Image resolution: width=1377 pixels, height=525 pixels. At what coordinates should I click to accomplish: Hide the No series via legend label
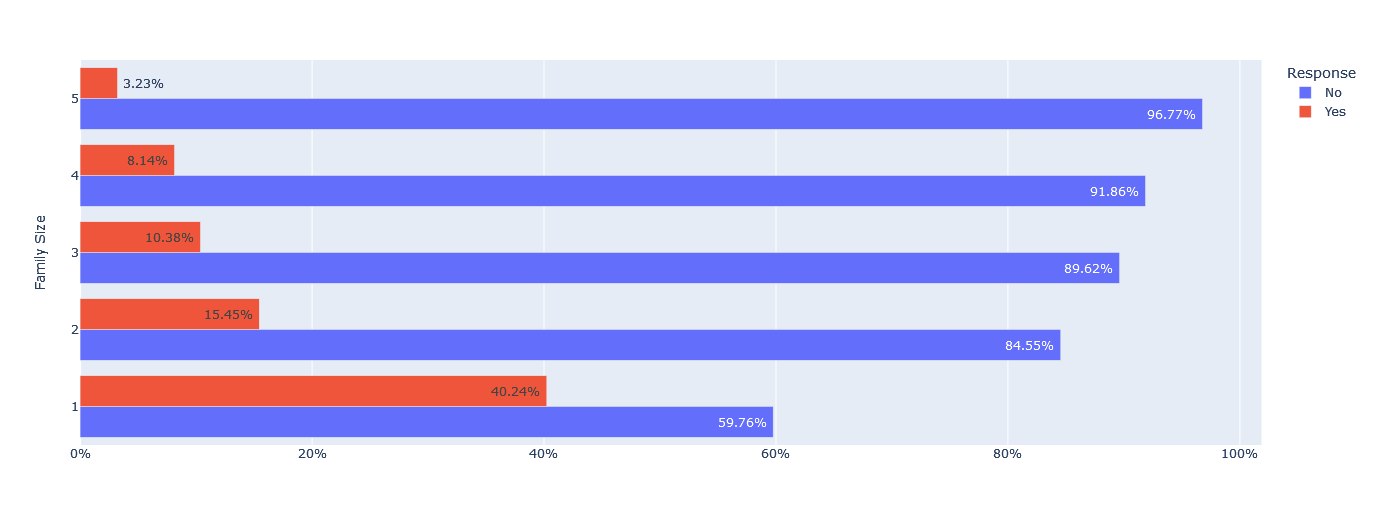(x=1333, y=93)
